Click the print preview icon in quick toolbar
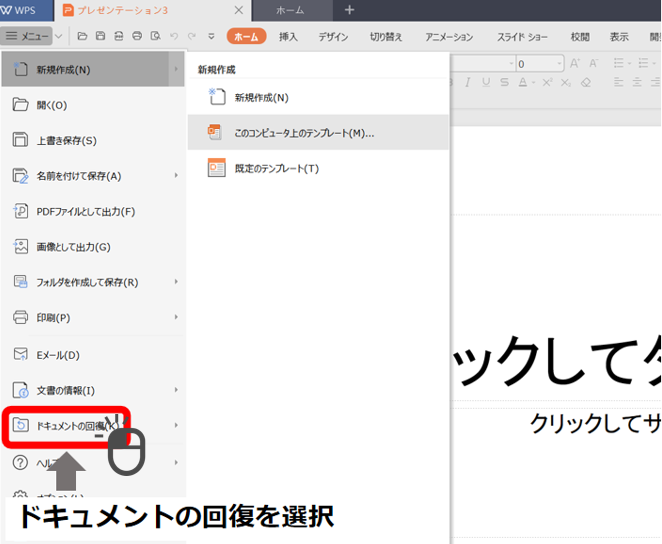 [155, 36]
